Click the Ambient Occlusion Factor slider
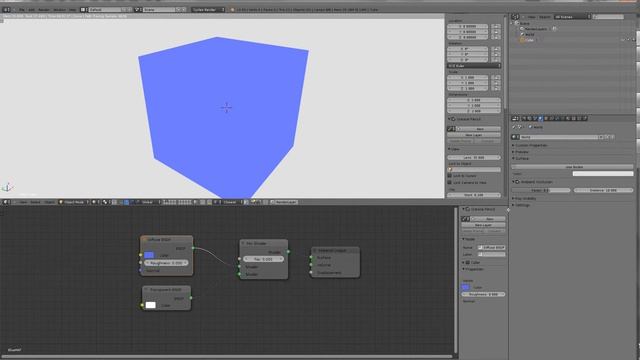This screenshot has width=640, height=360. [541, 190]
